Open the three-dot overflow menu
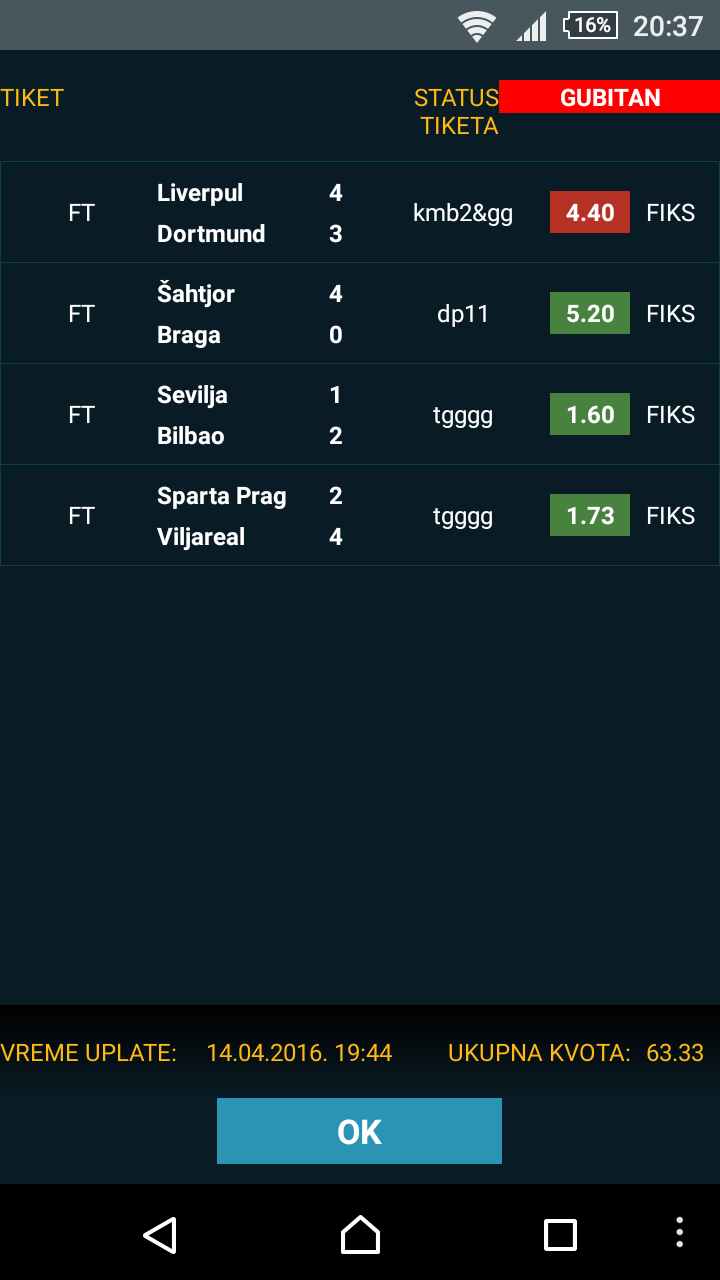720x1280 pixels. coord(680,1232)
